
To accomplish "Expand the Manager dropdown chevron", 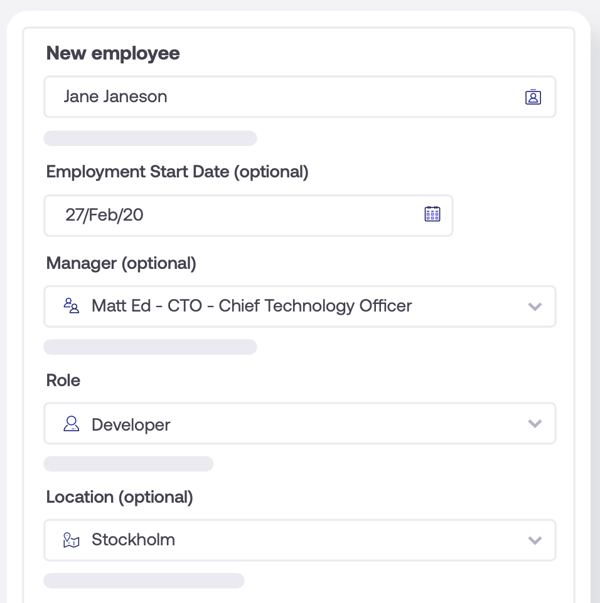I will click(535, 307).
